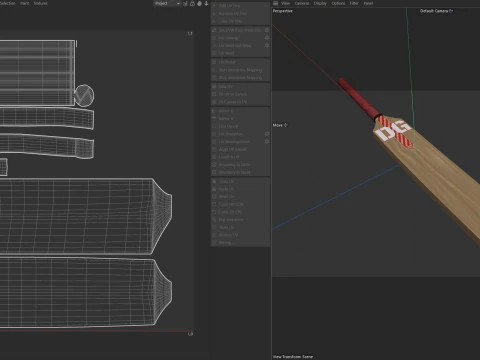
Task: Open the viewport Display menu
Action: tap(320, 3)
